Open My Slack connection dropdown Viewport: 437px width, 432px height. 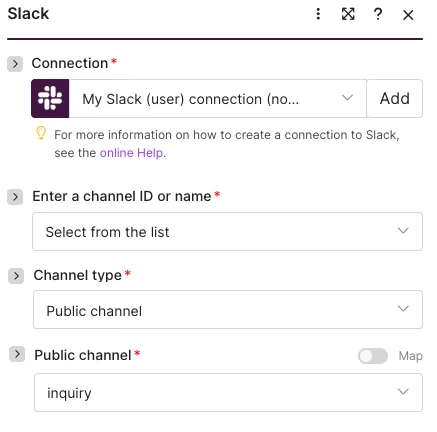218,99
